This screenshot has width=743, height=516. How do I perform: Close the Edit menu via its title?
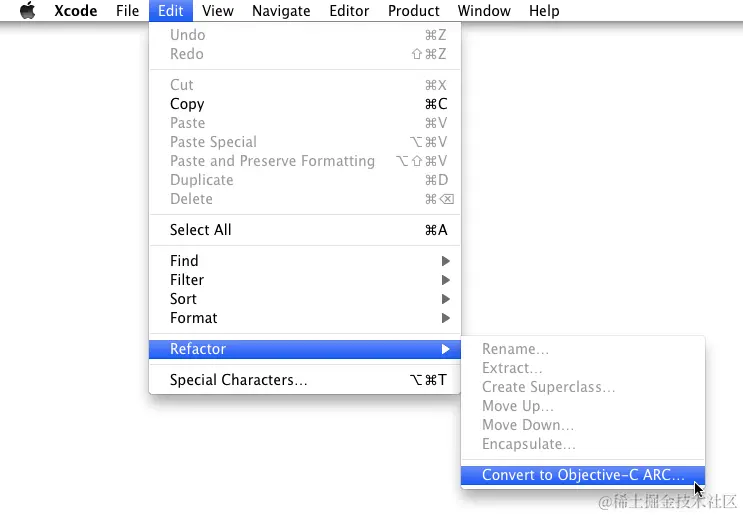coord(171,10)
